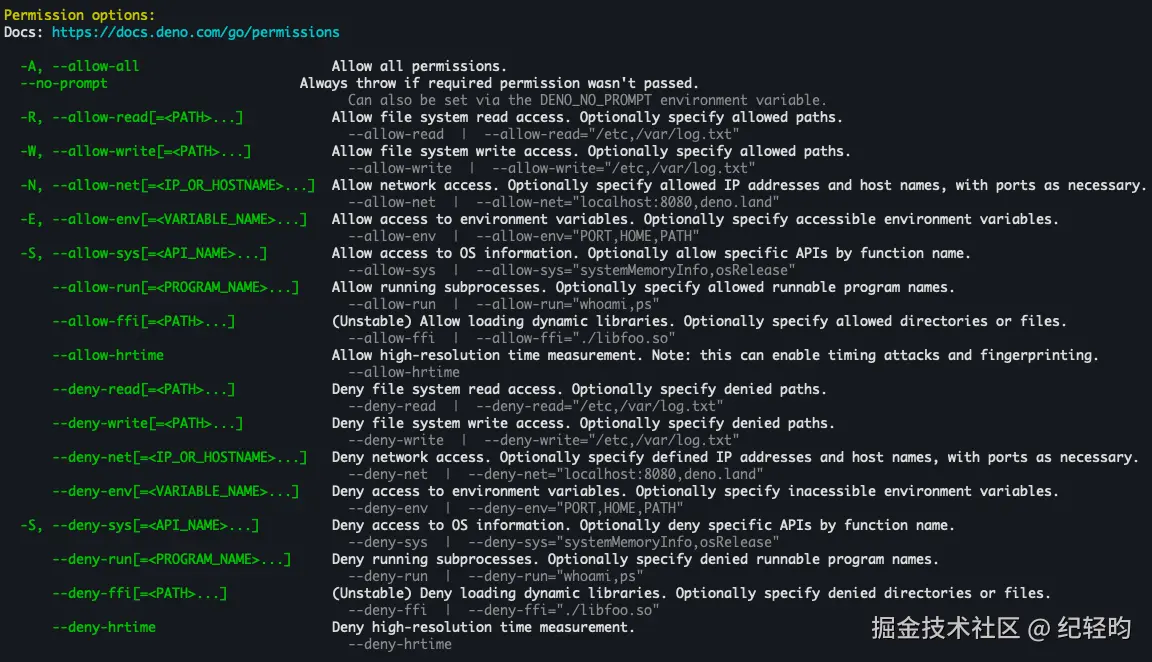This screenshot has height=662, width=1152.
Task: Open the docs.deno.com permissions docs link
Action: point(195,32)
